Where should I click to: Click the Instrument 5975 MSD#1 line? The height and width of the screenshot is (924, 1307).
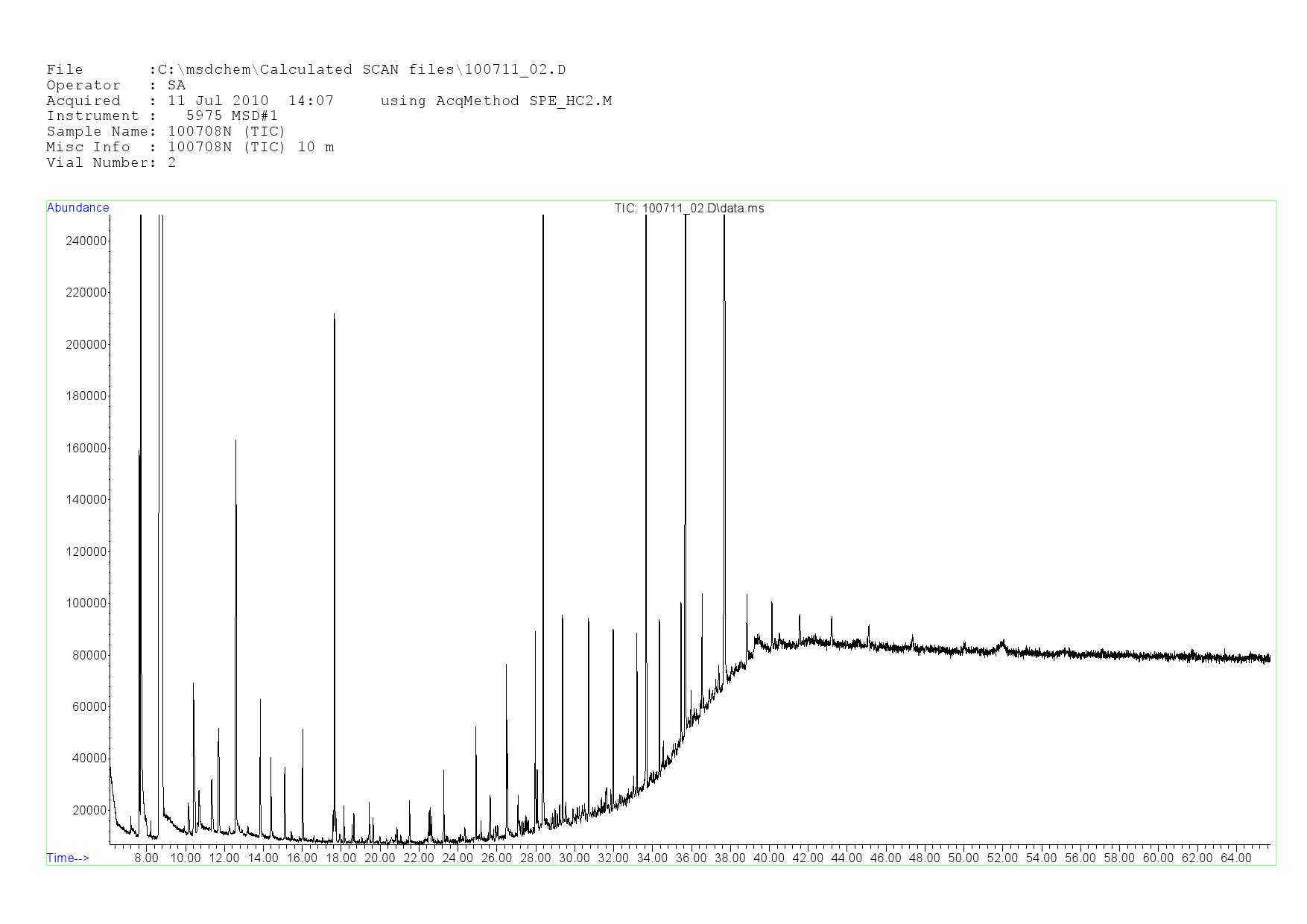162,116
